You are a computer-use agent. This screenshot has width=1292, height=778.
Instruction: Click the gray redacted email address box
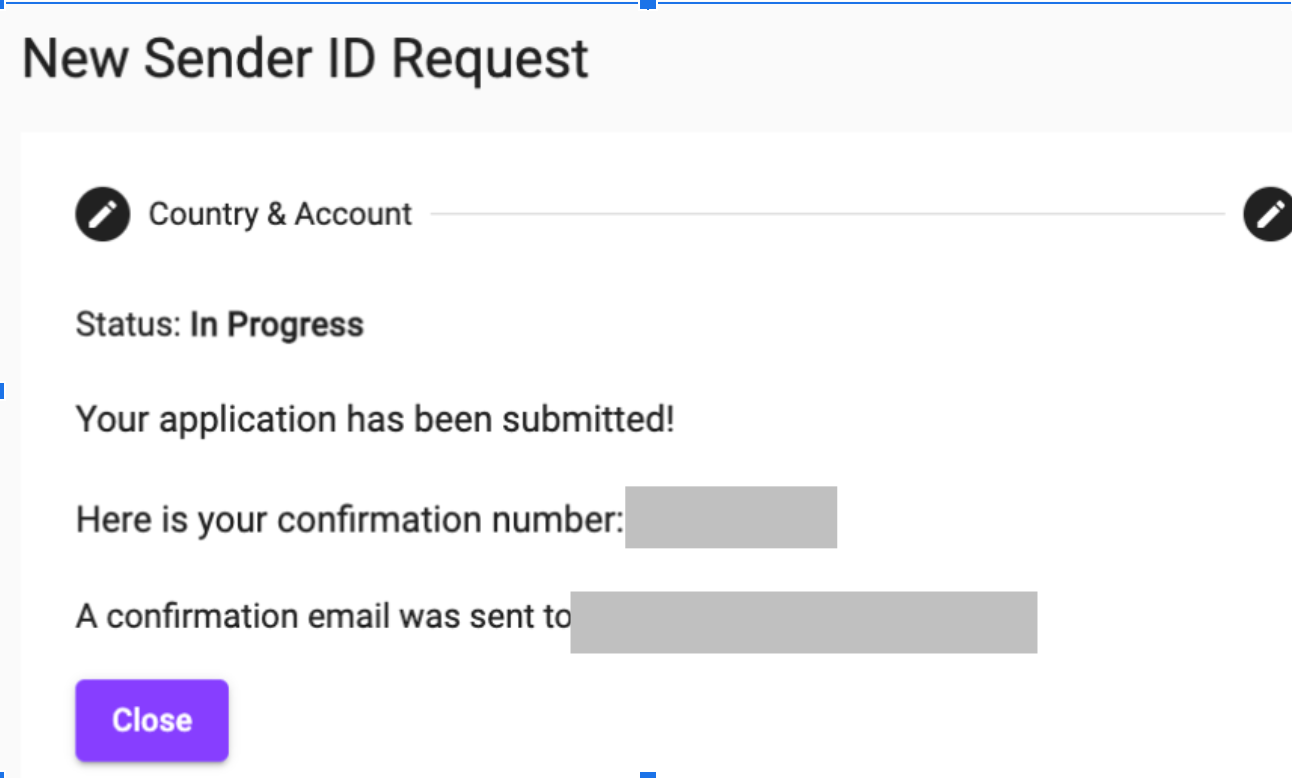(x=804, y=622)
